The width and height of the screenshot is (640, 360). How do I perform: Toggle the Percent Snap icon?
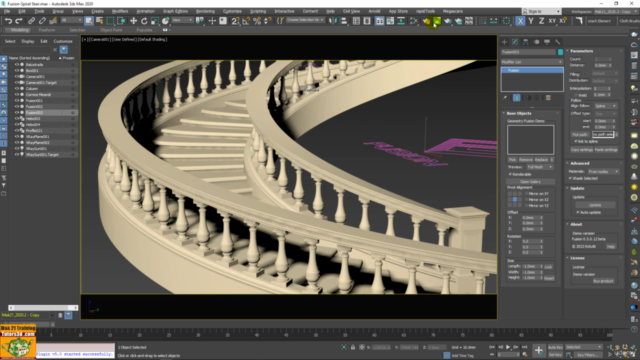(x=257, y=21)
